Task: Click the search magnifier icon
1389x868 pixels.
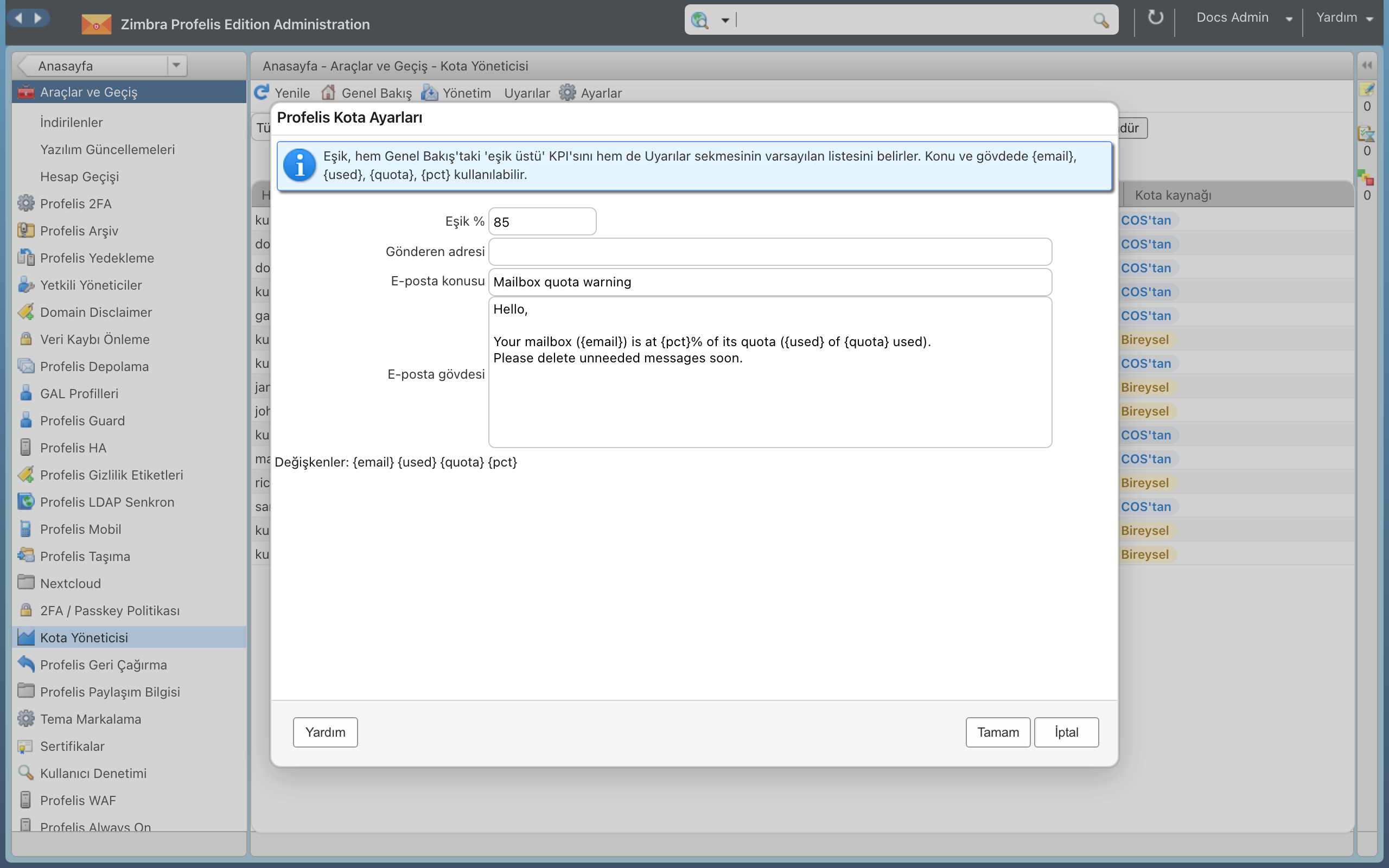Action: [1101, 20]
